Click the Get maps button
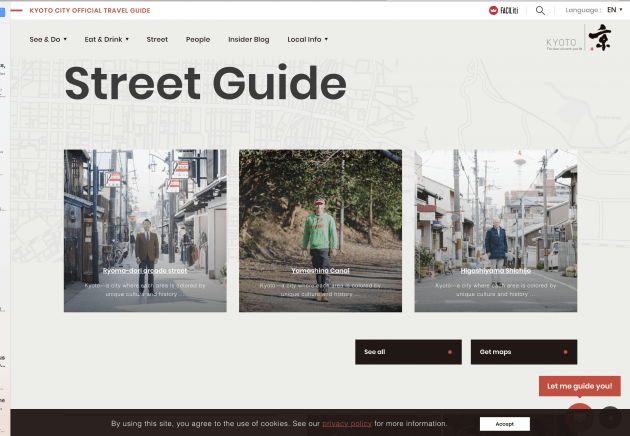The width and height of the screenshot is (630, 436). [x=524, y=352]
